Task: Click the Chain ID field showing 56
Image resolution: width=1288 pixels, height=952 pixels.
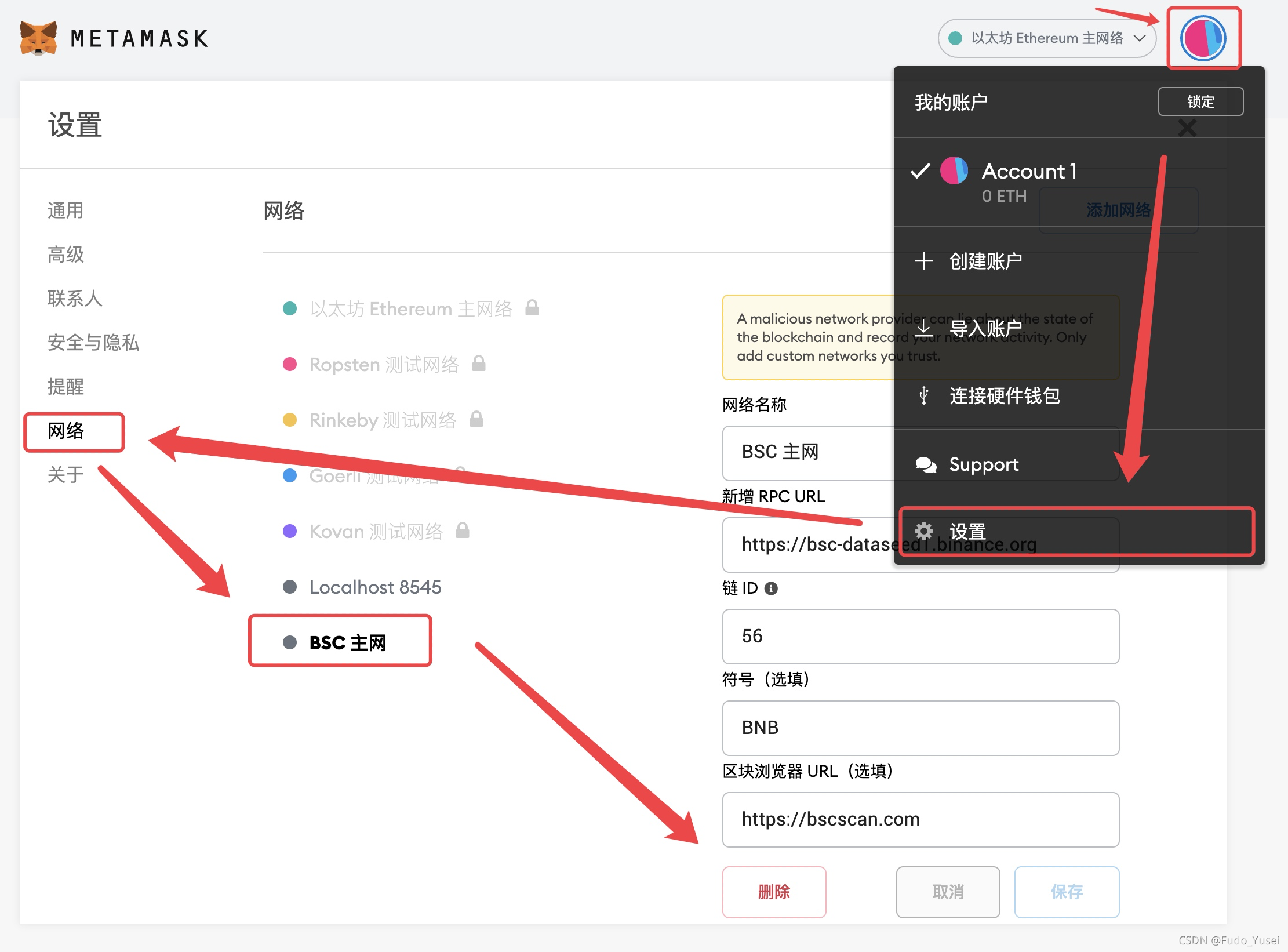Action: point(920,636)
